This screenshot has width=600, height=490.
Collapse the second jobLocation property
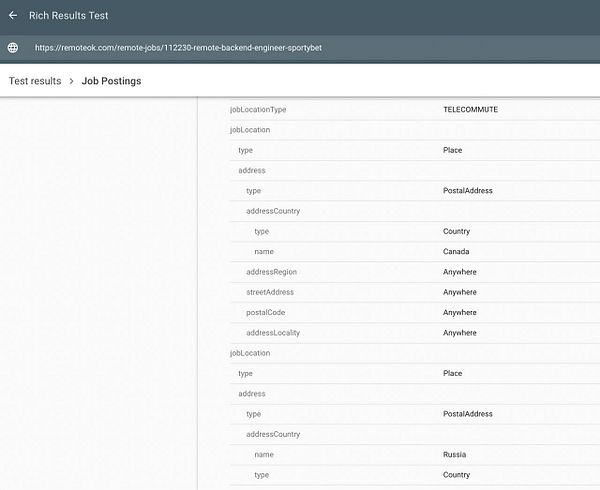[250, 353]
